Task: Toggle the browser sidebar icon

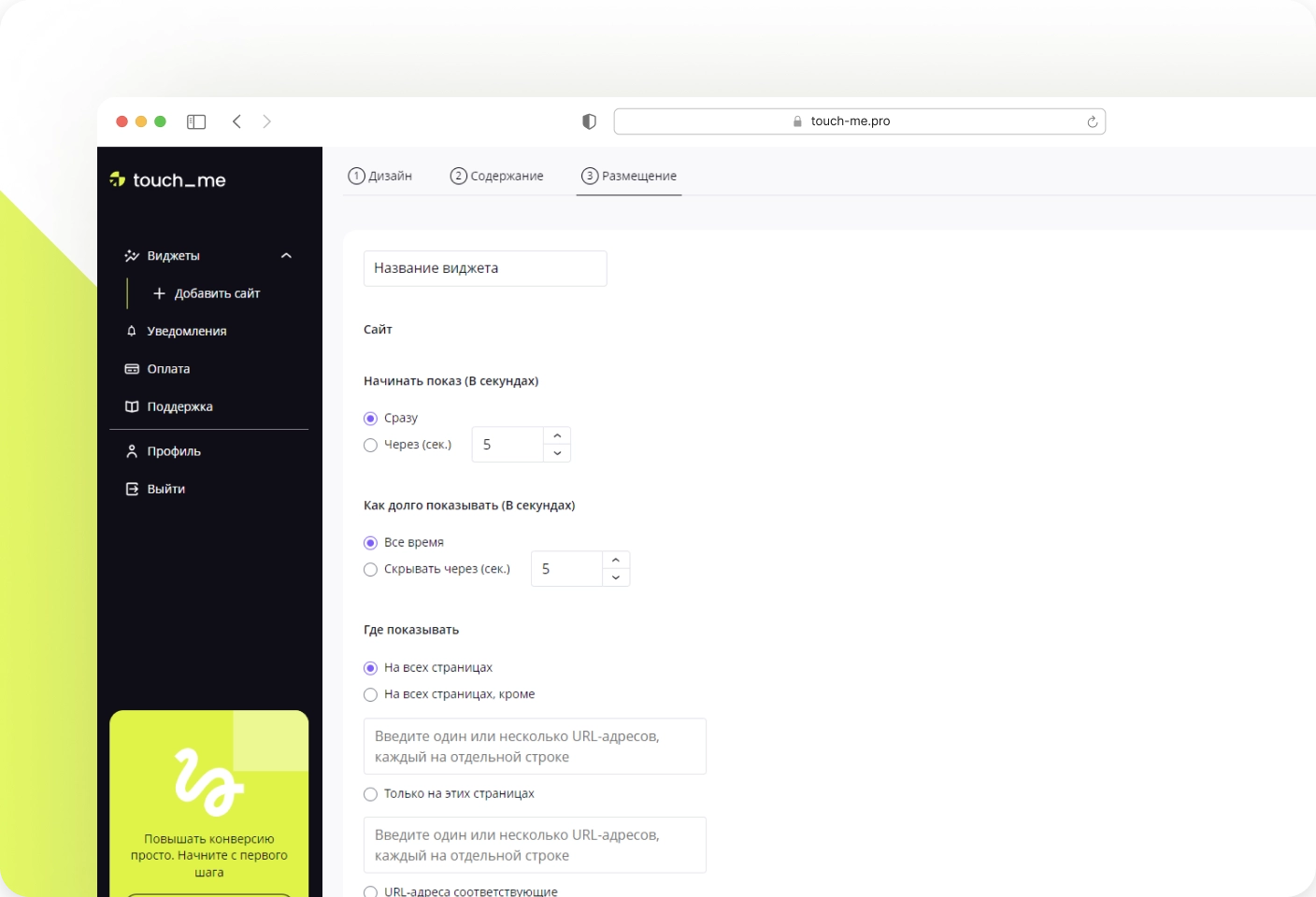Action: click(x=196, y=121)
